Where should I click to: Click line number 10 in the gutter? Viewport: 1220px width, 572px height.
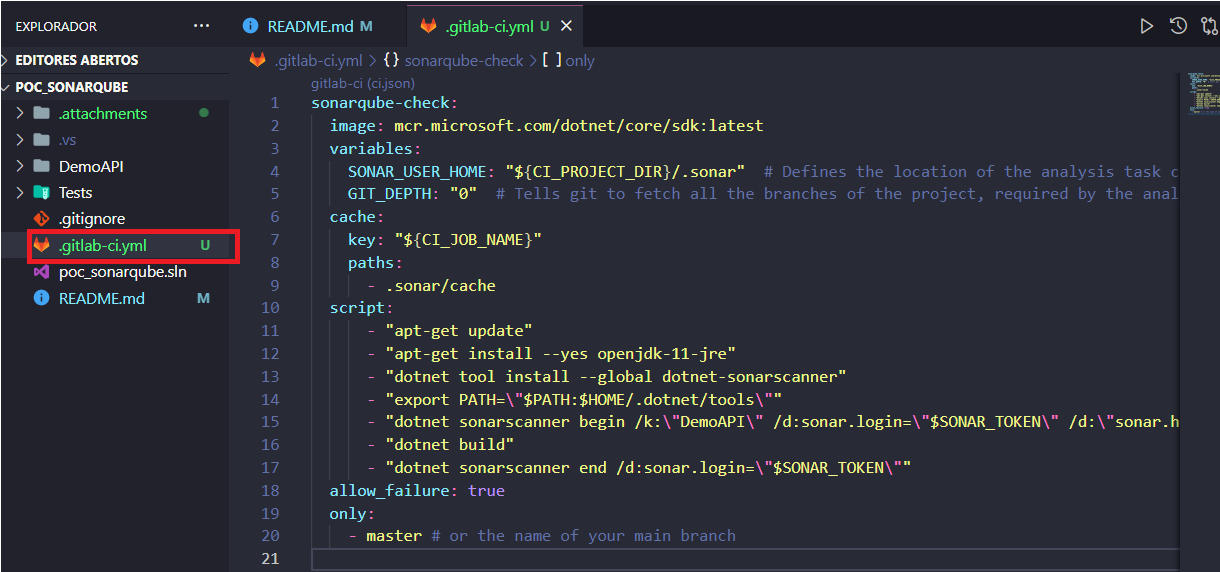pyautogui.click(x=270, y=308)
